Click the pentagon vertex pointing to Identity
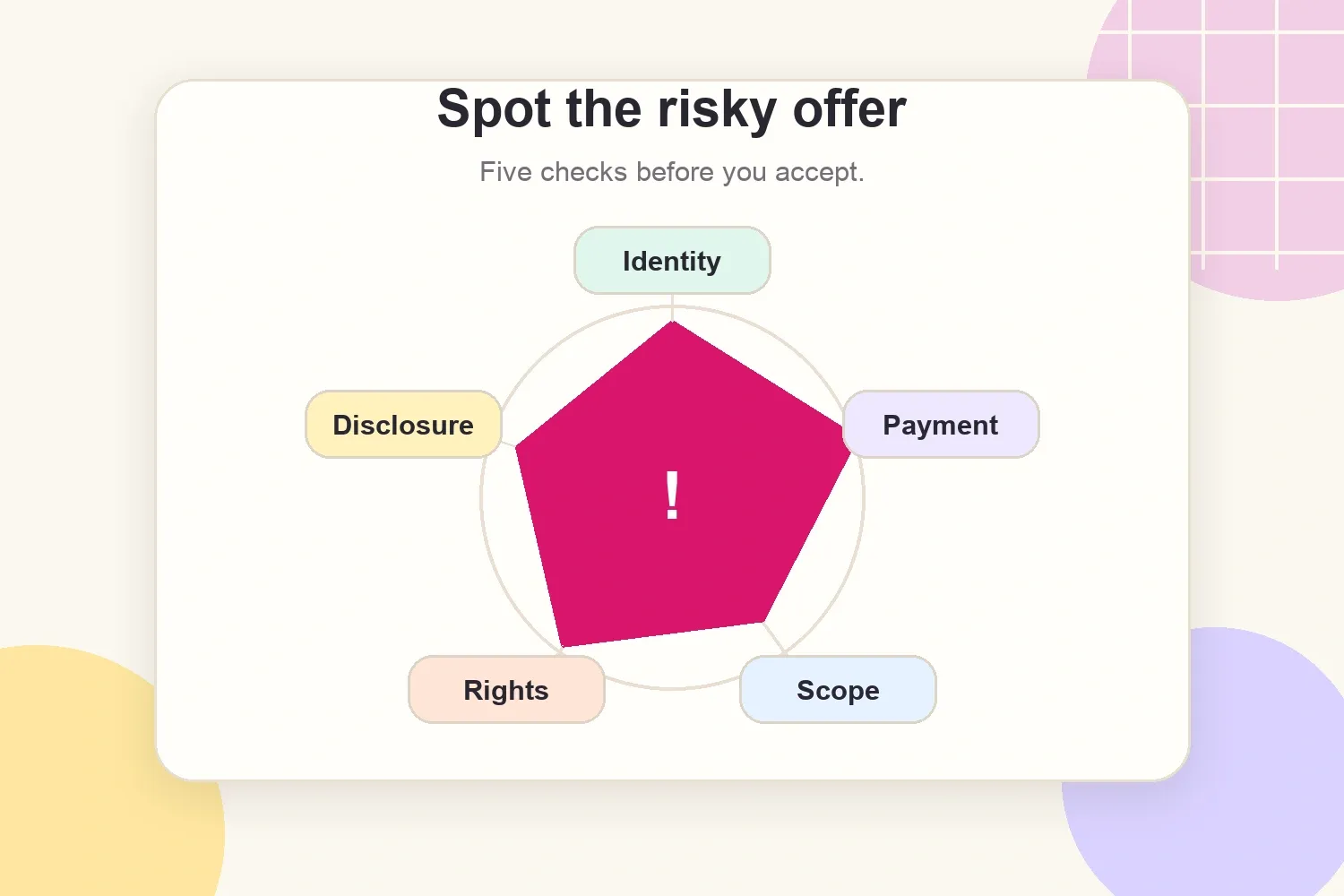This screenshot has width=1344, height=896. 672,323
